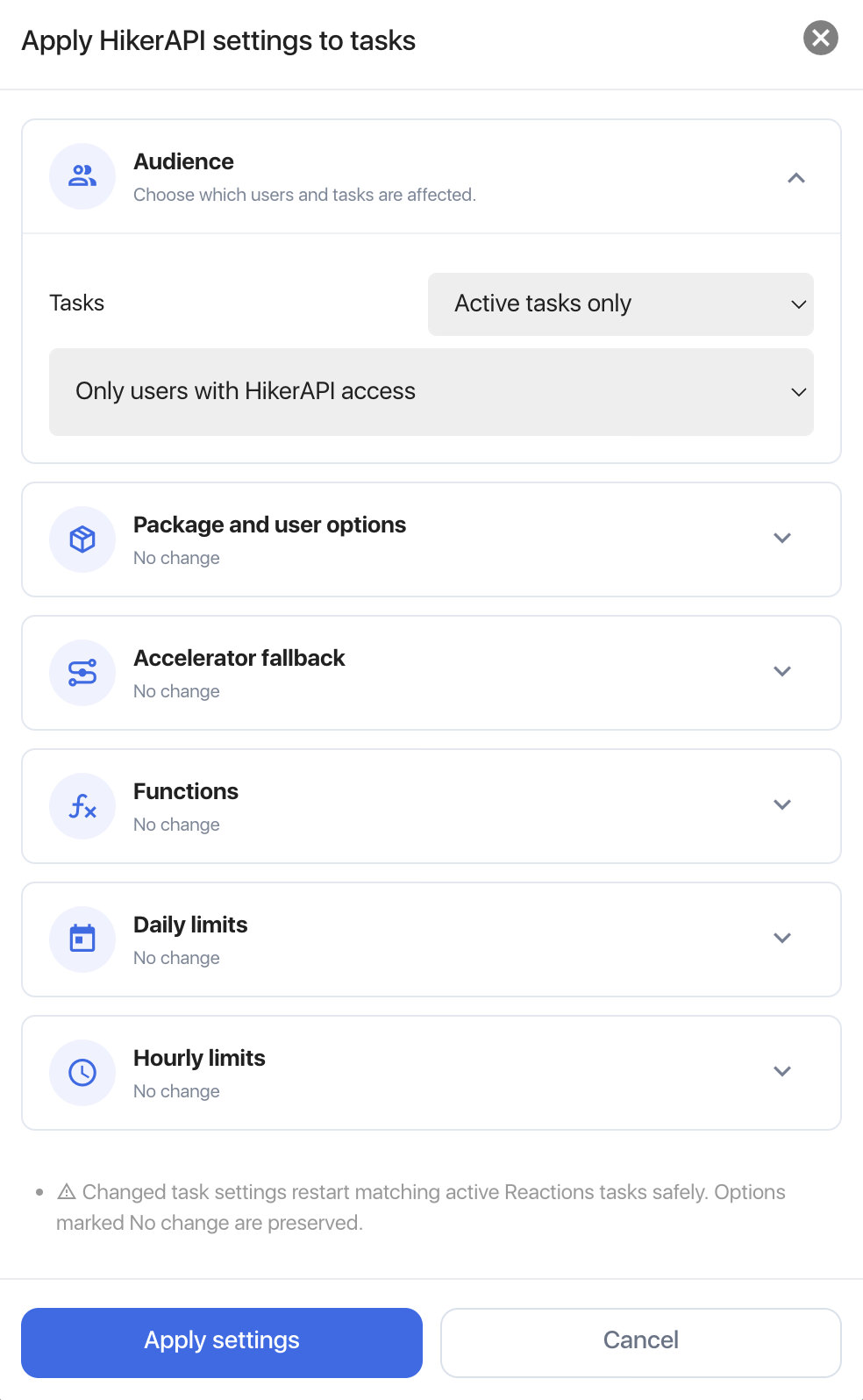The width and height of the screenshot is (863, 1400).
Task: Click the Package and user options heading
Action: (269, 525)
